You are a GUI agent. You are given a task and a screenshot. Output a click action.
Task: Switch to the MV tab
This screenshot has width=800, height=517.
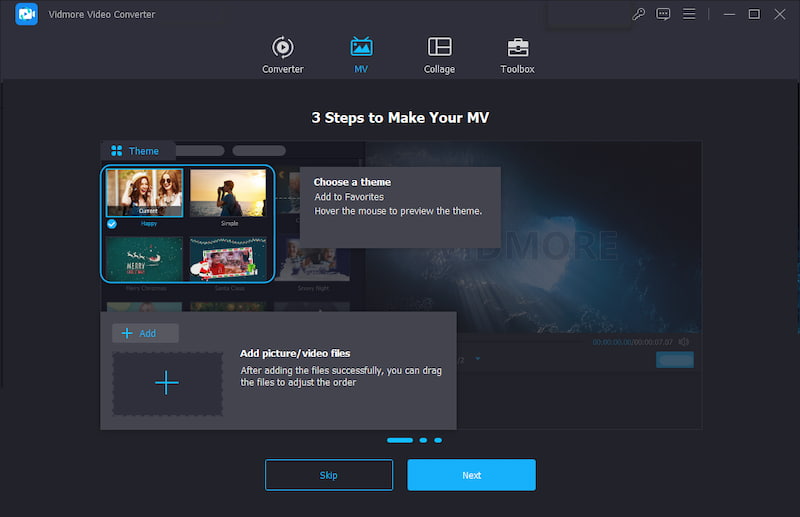(x=361, y=55)
